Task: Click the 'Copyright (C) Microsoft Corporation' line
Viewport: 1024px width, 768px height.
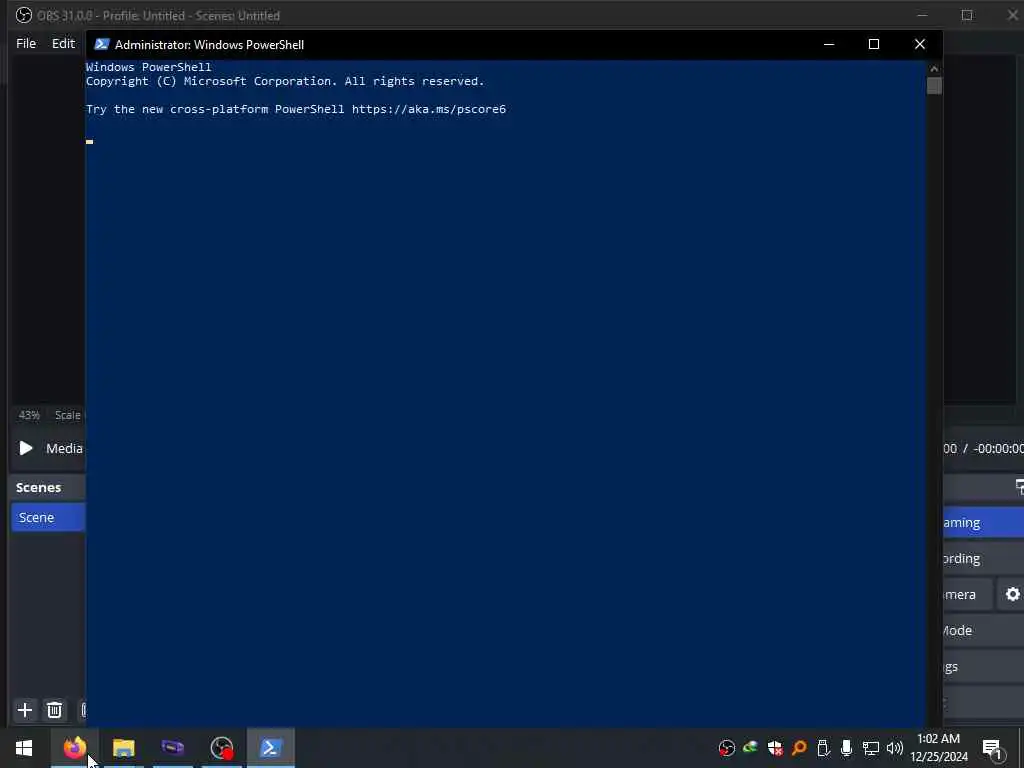Action: [285, 82]
